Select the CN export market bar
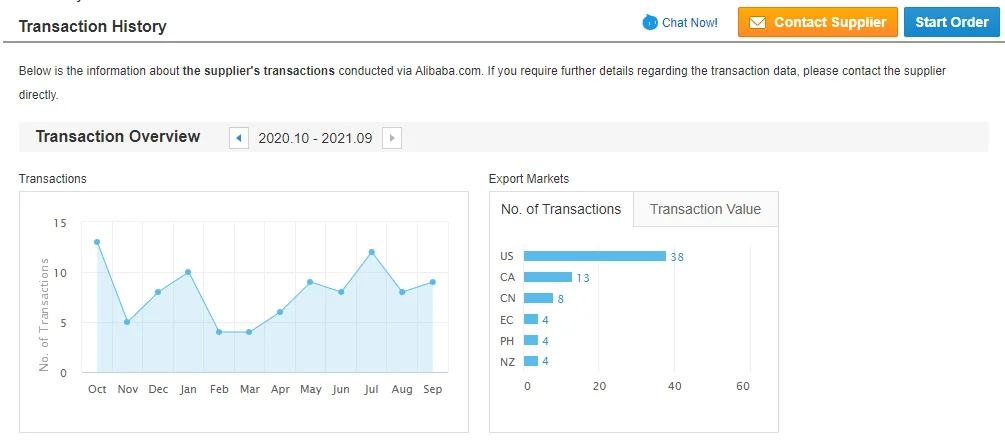This screenshot has width=1005, height=446. 538,298
